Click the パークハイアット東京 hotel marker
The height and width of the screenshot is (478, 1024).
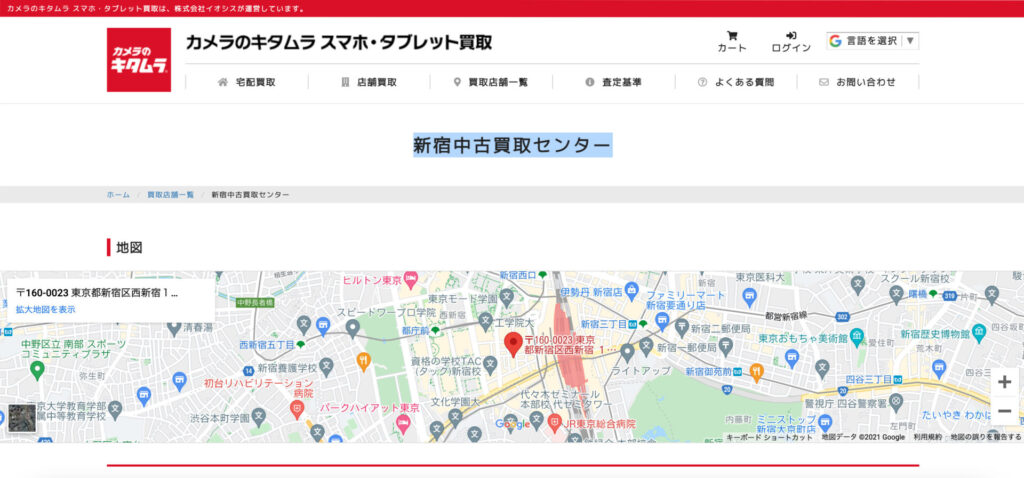(x=404, y=424)
